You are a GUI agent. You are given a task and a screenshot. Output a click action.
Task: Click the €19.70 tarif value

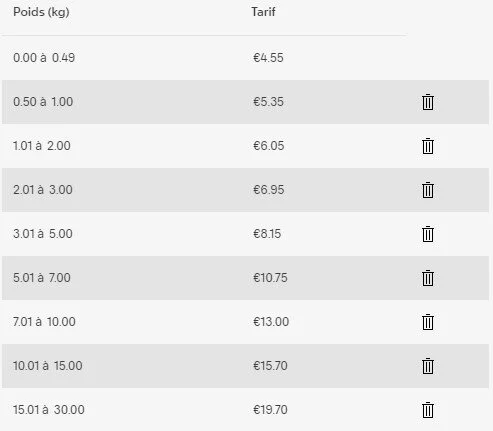click(270, 410)
